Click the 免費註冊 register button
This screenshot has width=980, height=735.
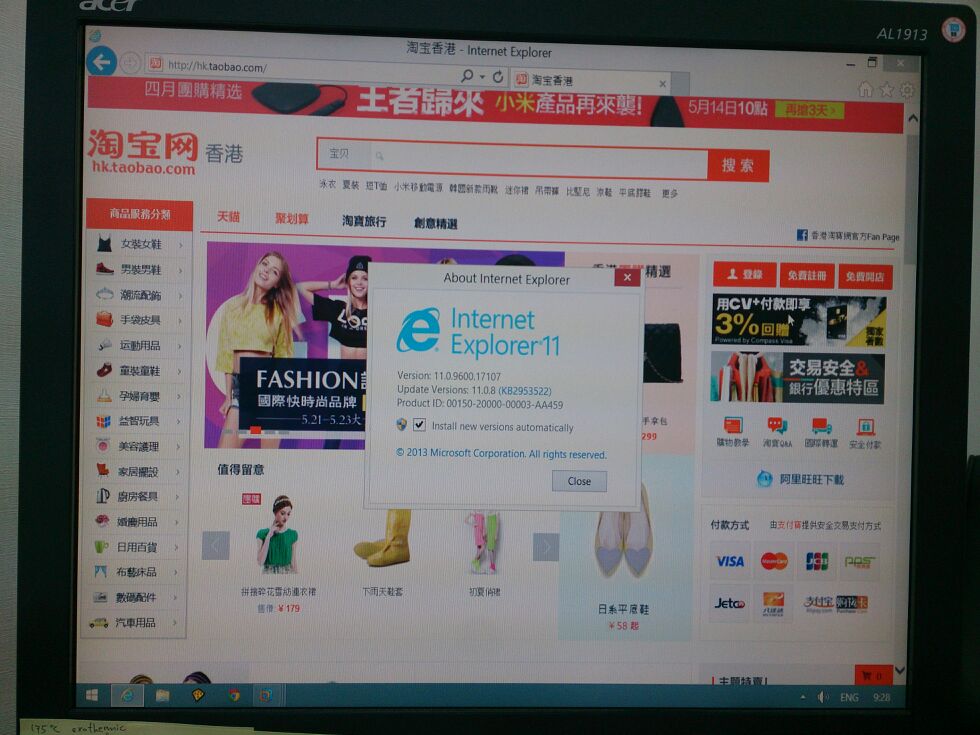(806, 276)
